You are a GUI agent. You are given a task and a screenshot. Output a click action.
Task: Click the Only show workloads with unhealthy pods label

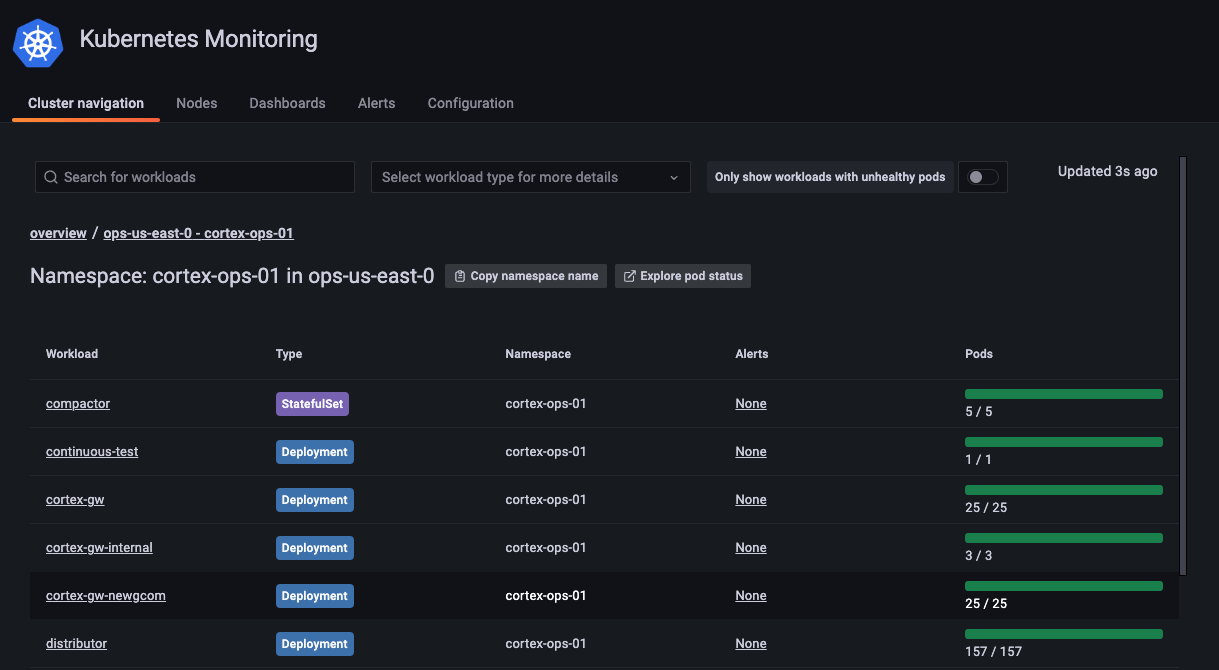(830, 177)
